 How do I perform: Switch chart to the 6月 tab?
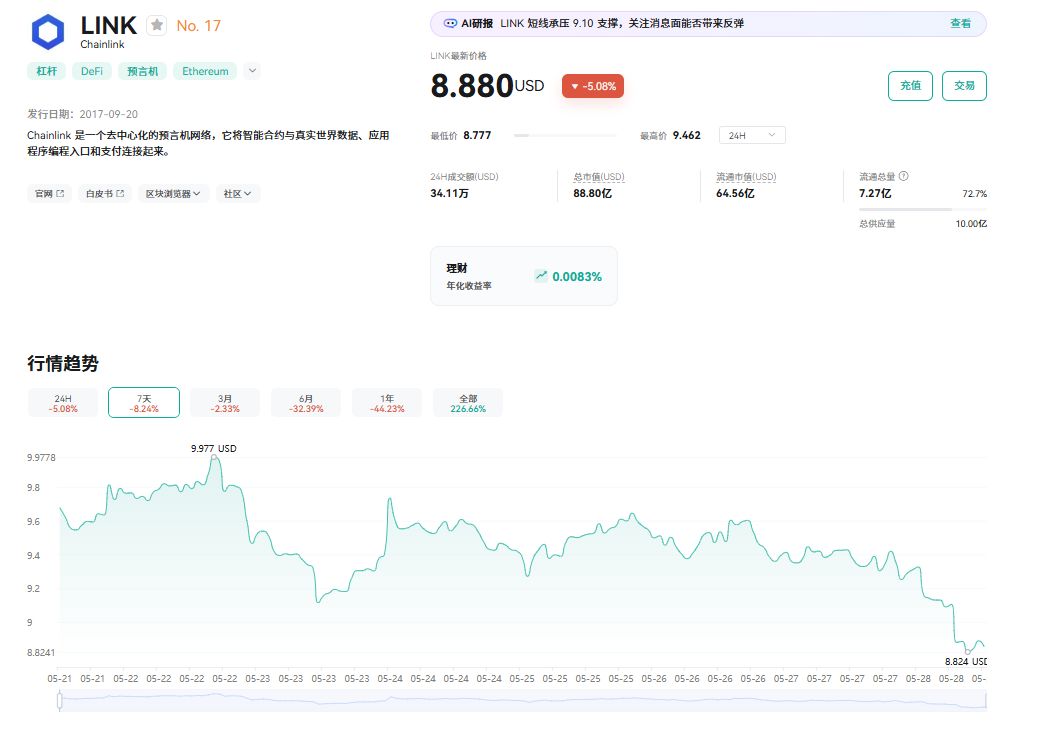(x=306, y=403)
